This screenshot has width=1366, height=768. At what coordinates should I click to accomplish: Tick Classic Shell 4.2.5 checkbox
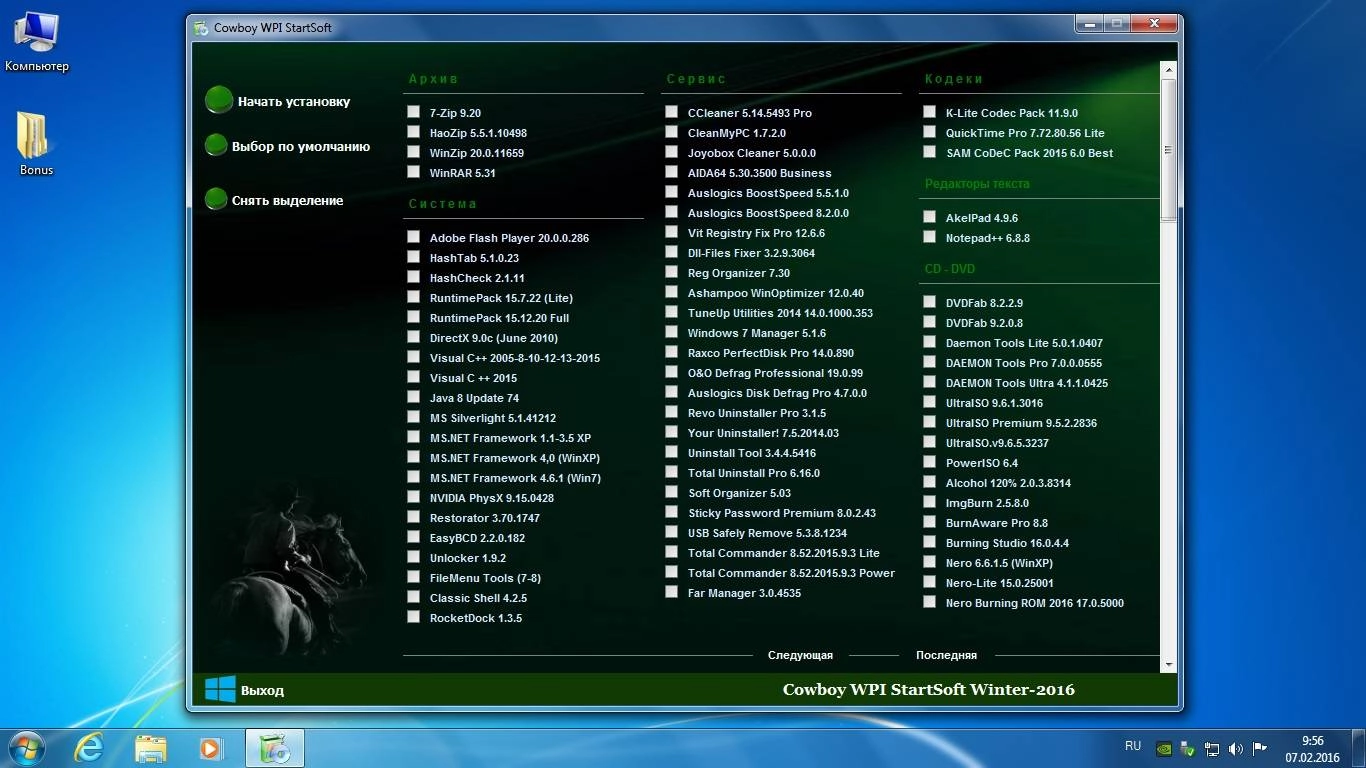click(x=414, y=597)
